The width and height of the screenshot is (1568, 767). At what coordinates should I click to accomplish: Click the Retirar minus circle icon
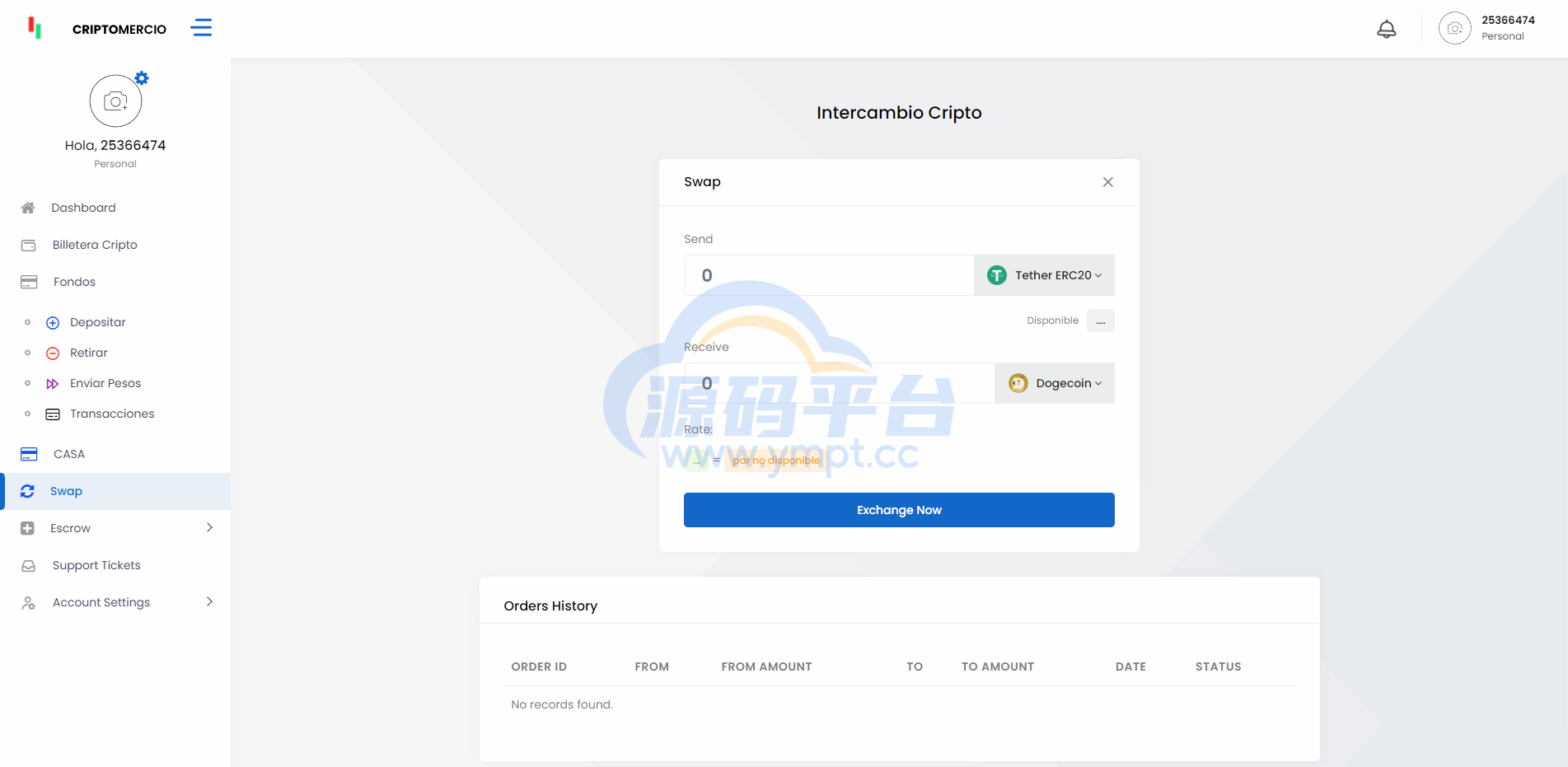(x=53, y=353)
